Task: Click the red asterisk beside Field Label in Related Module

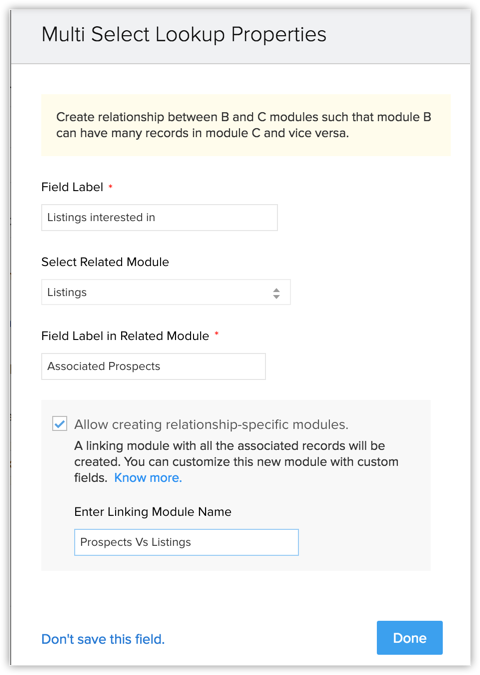Action: [217, 334]
